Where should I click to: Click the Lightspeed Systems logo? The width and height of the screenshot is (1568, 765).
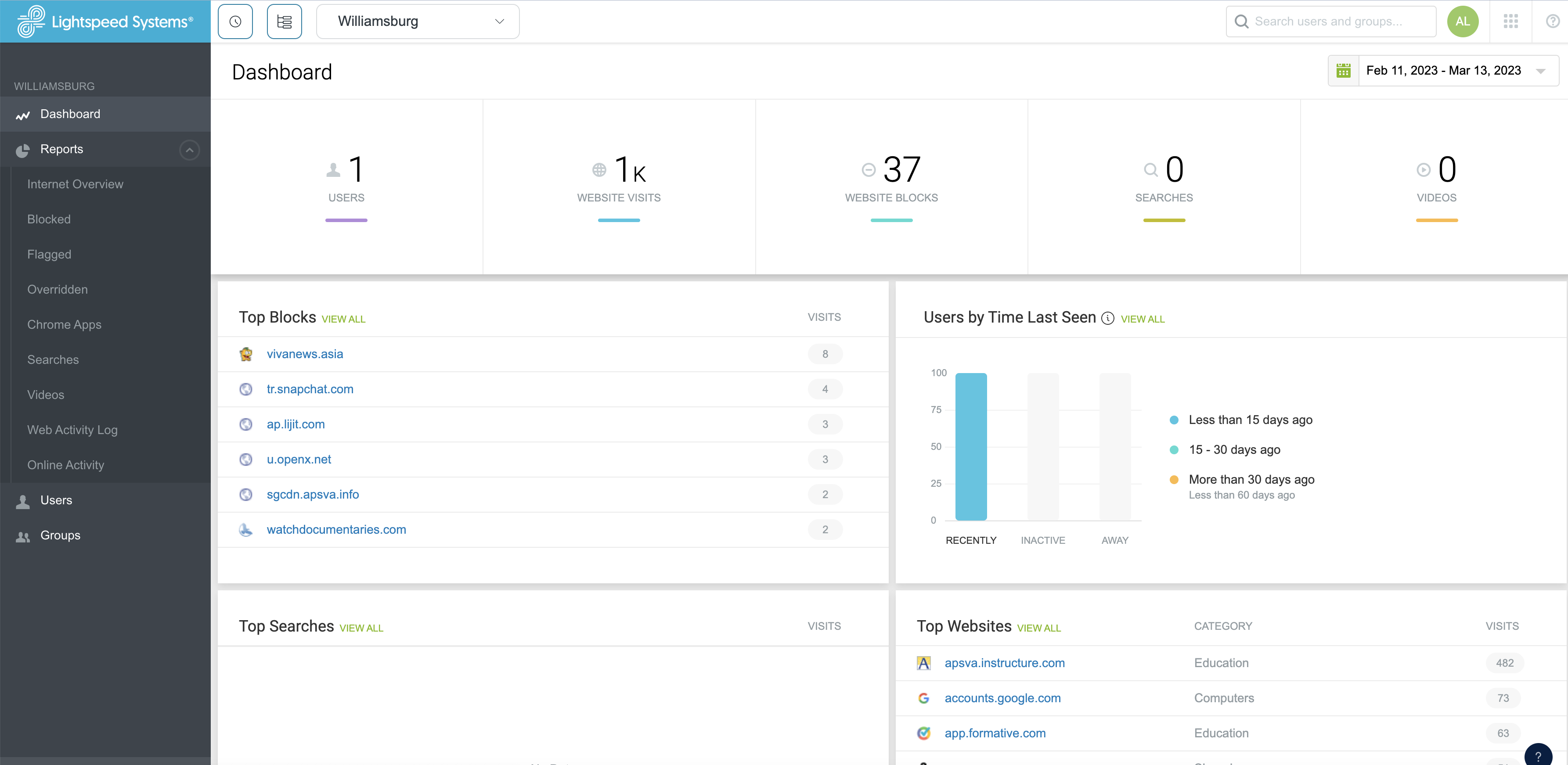point(105,21)
